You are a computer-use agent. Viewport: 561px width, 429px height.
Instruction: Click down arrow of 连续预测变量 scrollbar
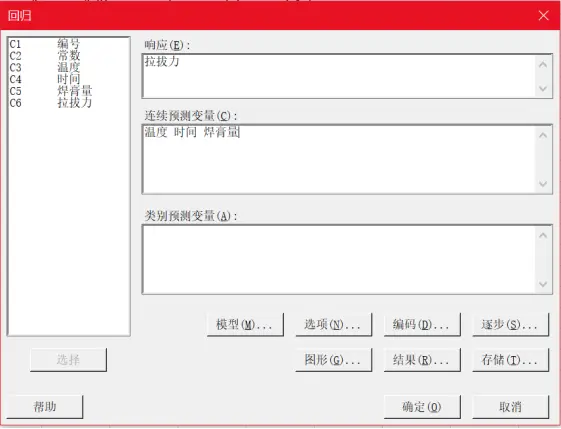[x=543, y=184]
